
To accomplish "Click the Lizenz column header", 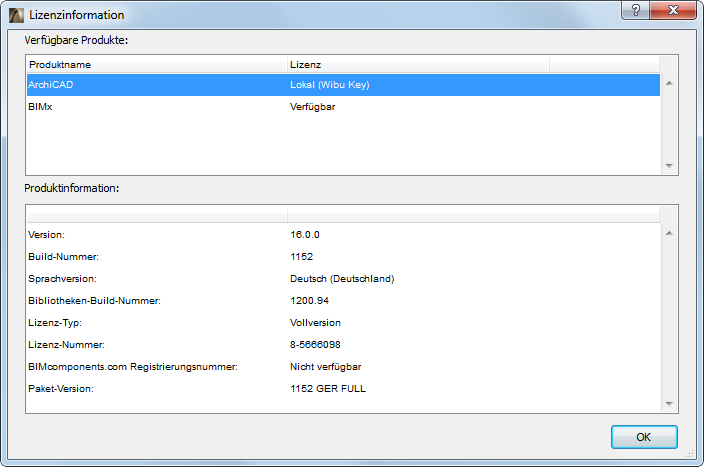I will pos(418,65).
